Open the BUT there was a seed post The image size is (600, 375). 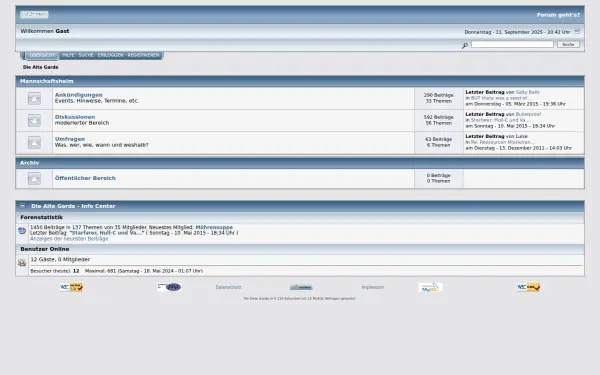click(501, 98)
